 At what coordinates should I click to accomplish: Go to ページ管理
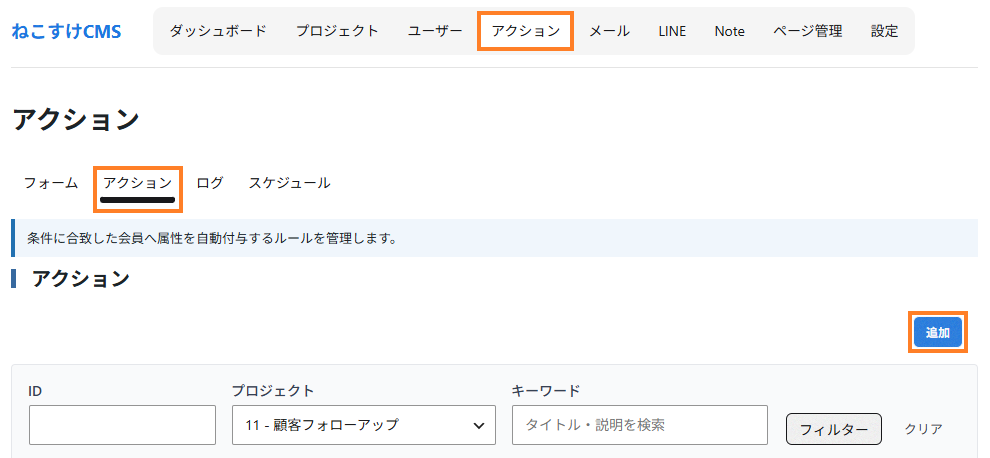pos(808,31)
